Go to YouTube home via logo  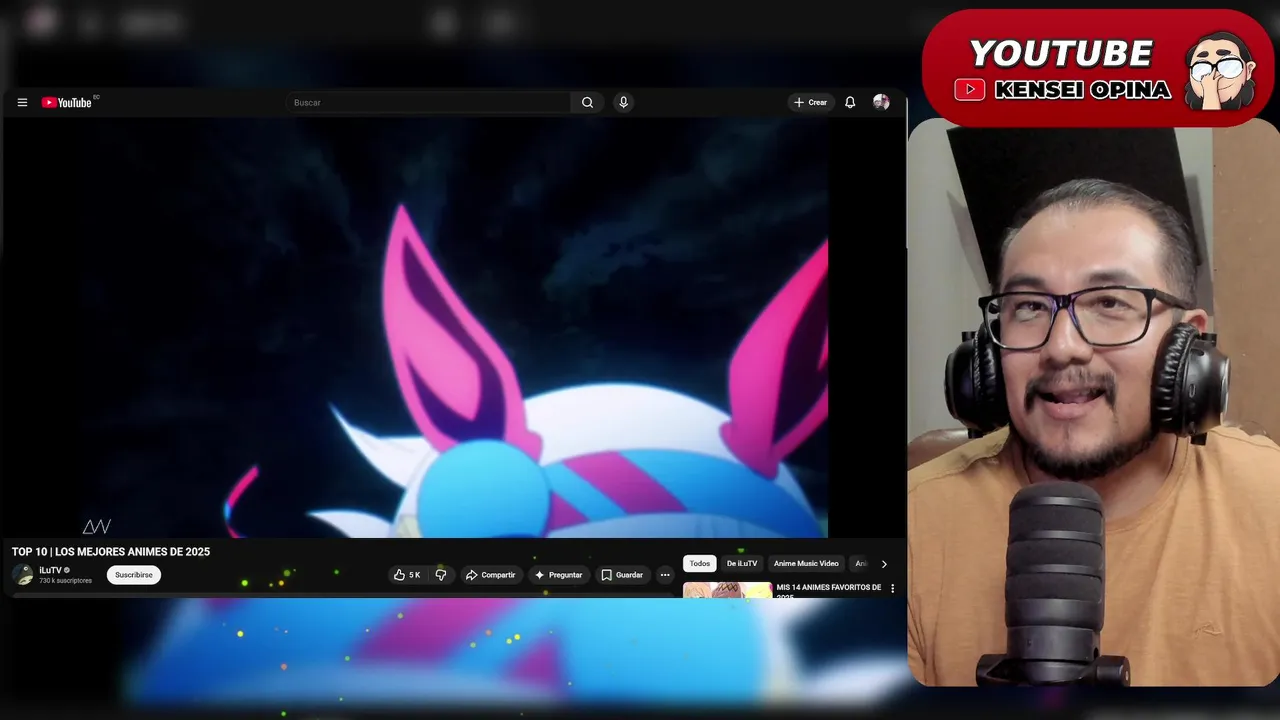(x=66, y=102)
